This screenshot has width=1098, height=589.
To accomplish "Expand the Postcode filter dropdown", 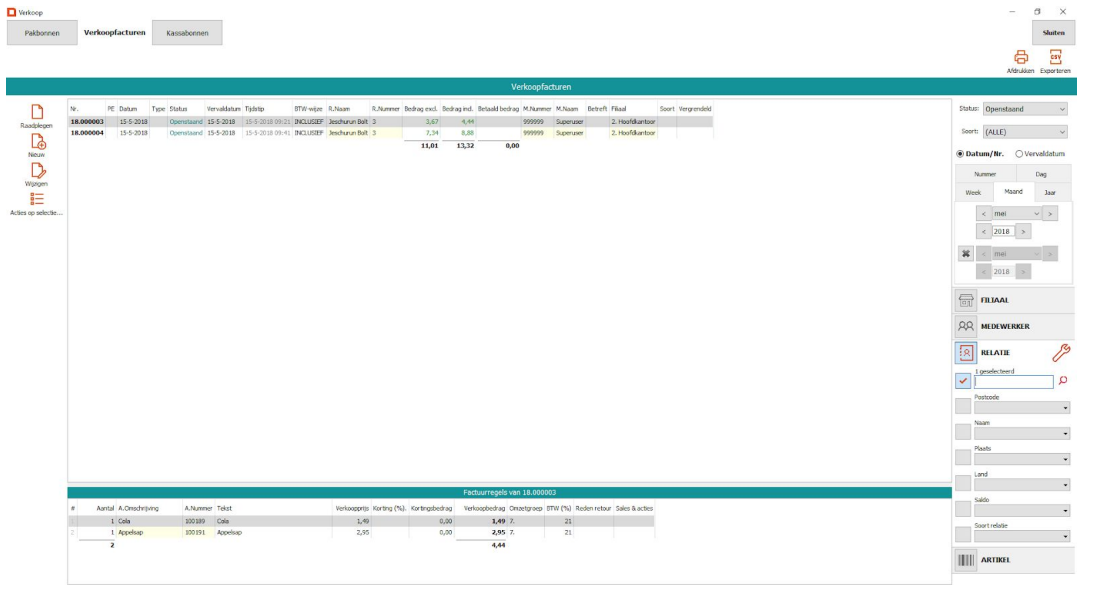I will [1064, 408].
